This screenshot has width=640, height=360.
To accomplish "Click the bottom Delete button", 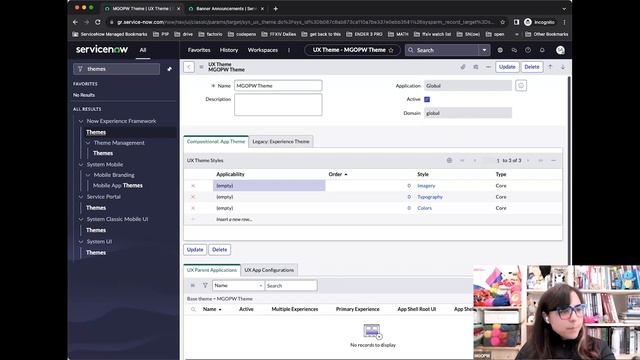I will 220,249.
